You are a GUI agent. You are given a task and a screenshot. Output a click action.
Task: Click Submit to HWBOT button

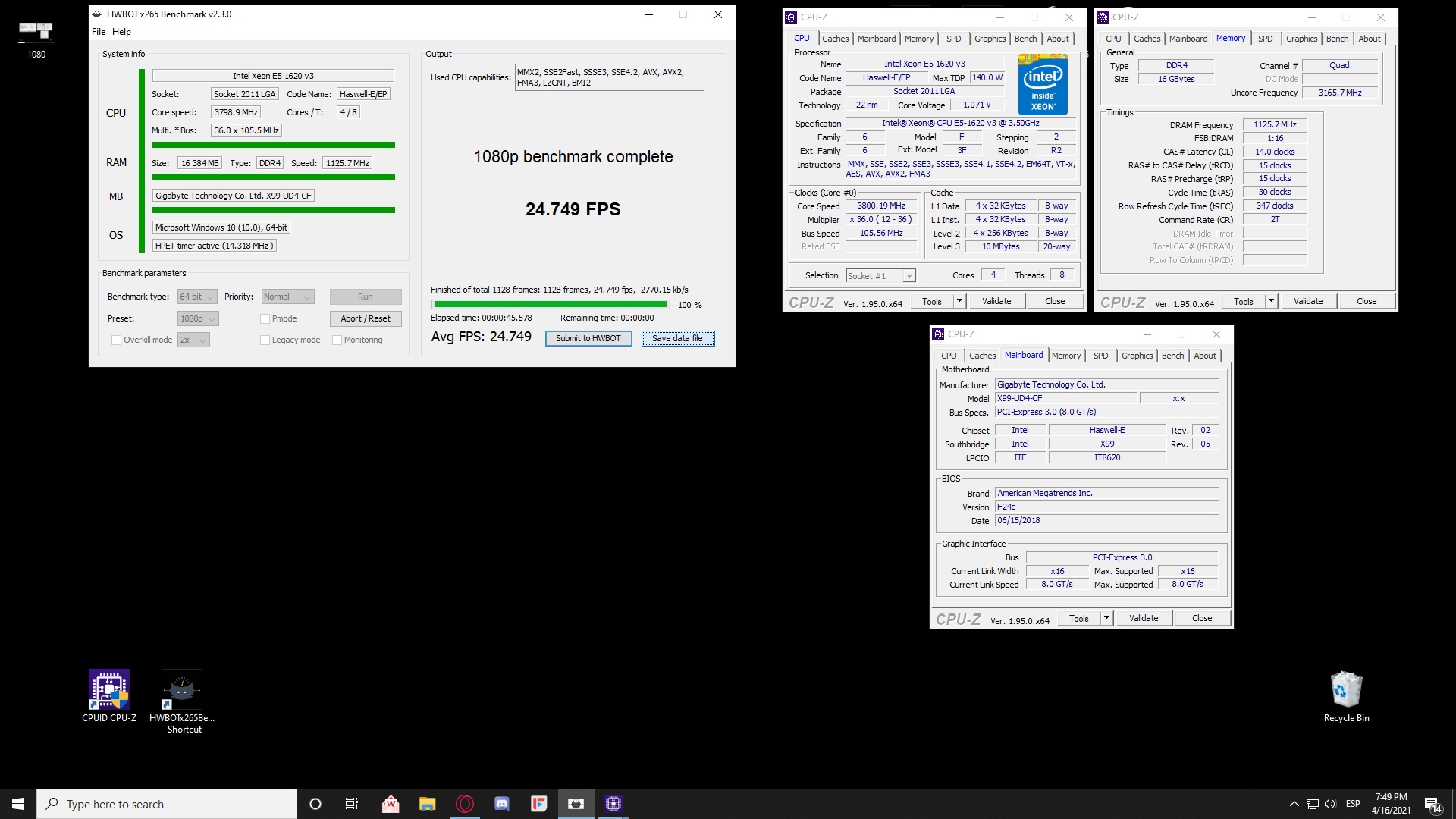[588, 339]
